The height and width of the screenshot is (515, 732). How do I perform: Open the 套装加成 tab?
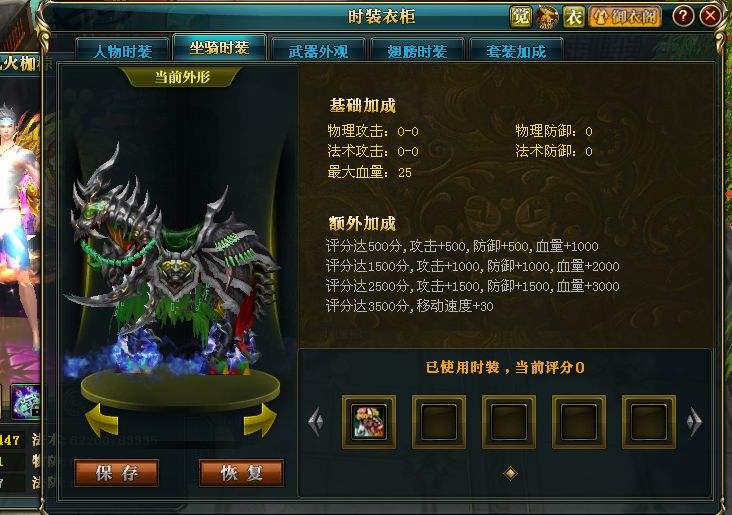click(516, 51)
